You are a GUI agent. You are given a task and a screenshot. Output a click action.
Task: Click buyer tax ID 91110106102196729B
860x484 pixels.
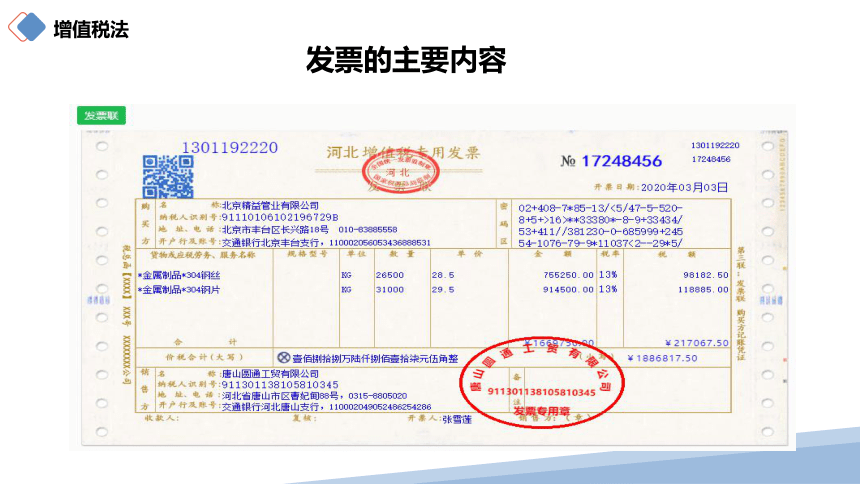(x=280, y=217)
